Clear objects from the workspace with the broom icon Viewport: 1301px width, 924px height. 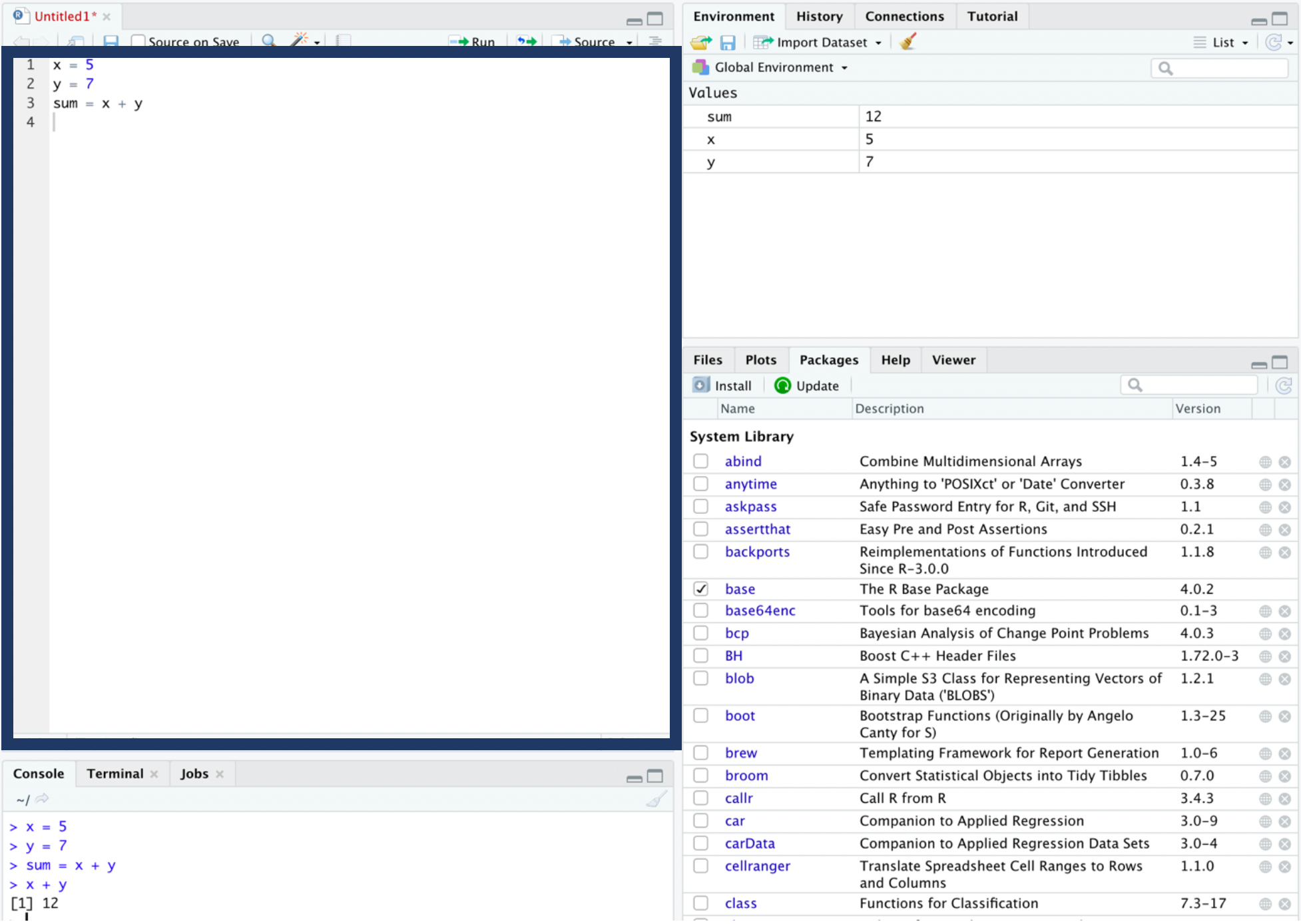(907, 41)
